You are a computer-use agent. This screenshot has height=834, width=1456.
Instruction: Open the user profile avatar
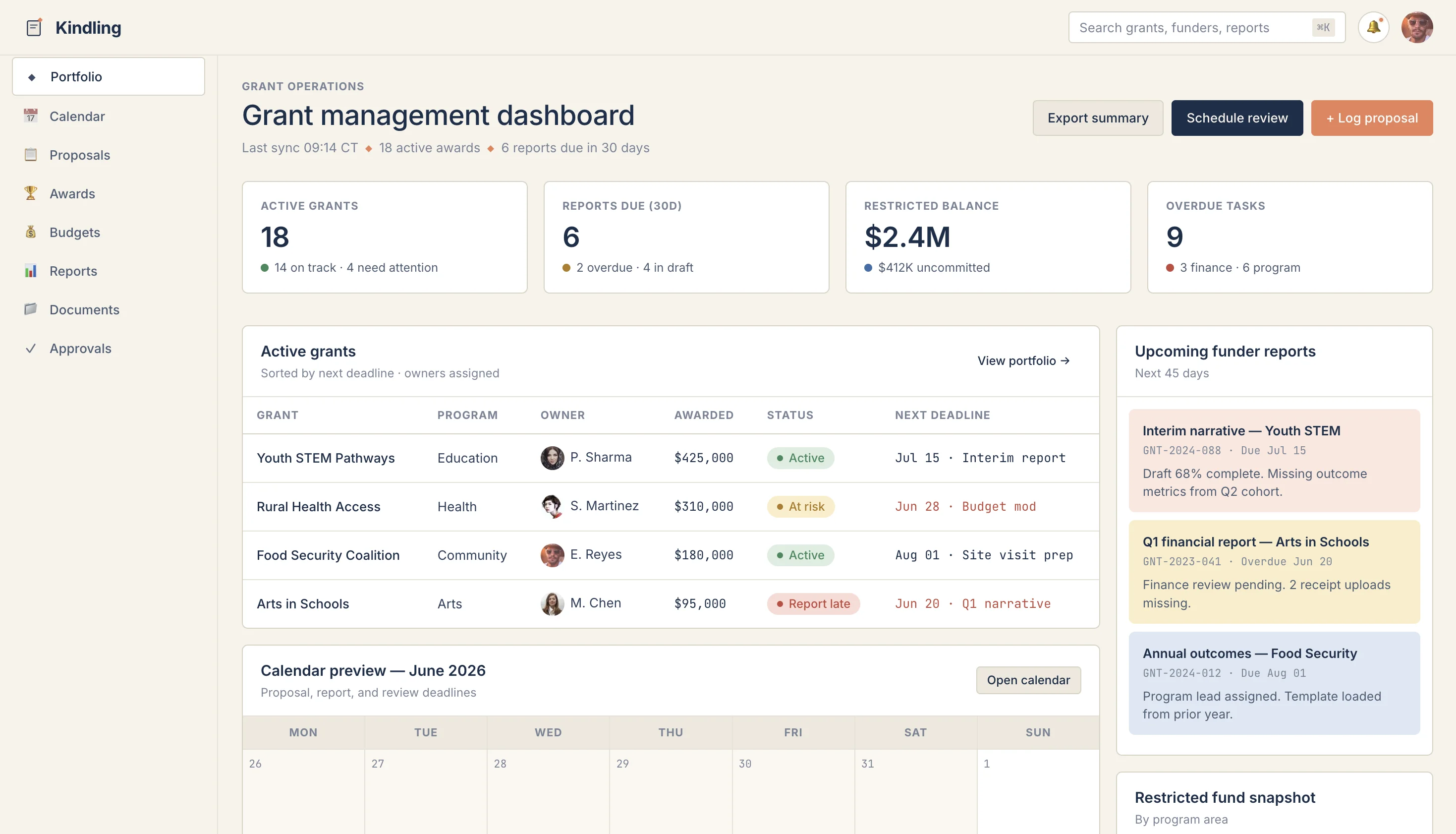pyautogui.click(x=1416, y=27)
